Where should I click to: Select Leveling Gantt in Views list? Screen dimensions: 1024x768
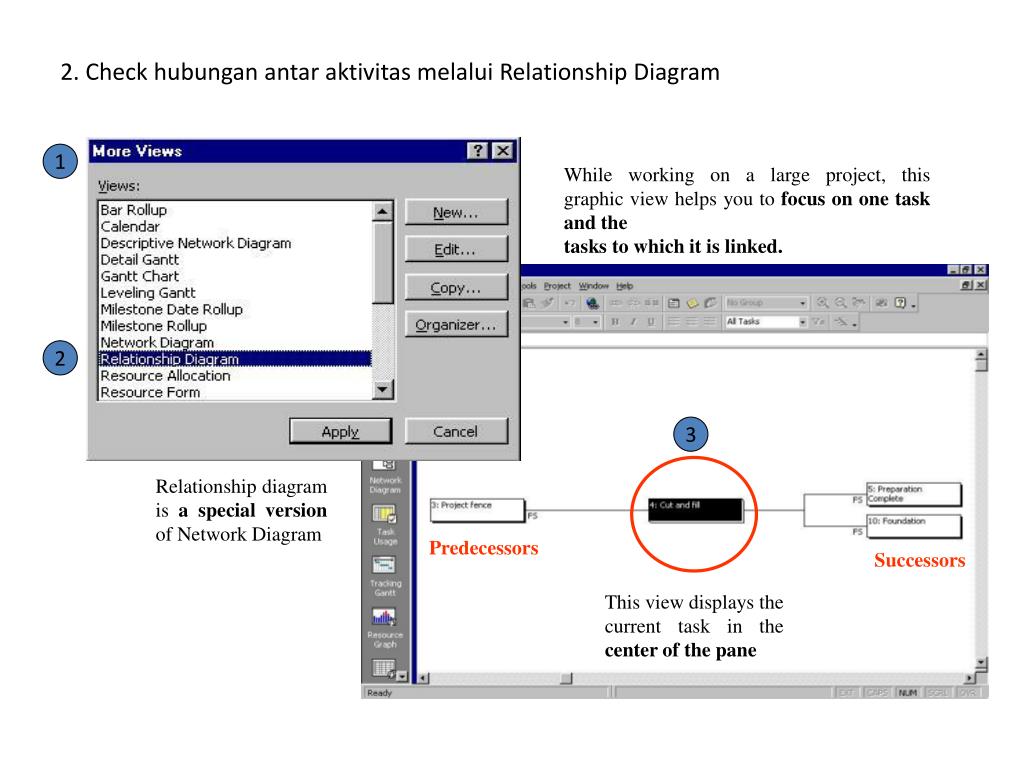235,293
